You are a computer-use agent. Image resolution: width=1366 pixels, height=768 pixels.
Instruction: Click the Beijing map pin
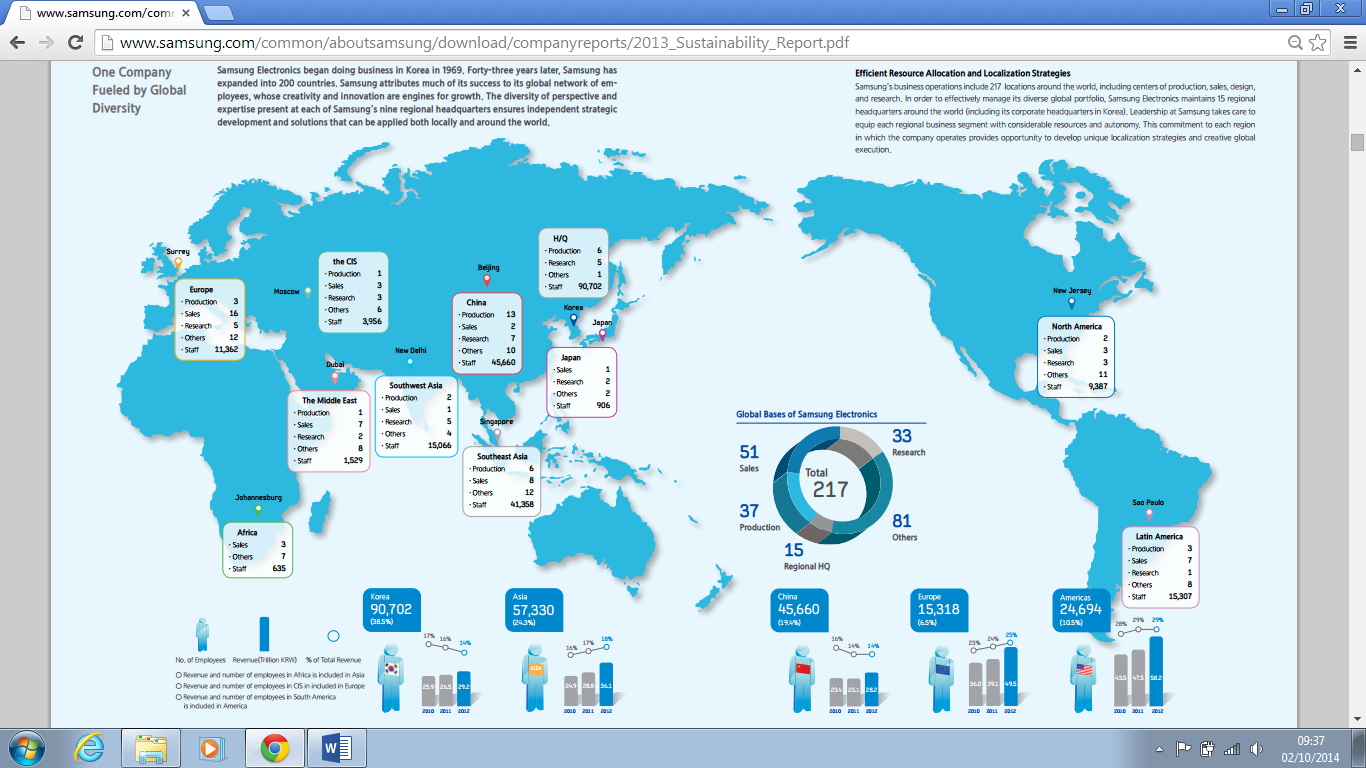[x=486, y=280]
